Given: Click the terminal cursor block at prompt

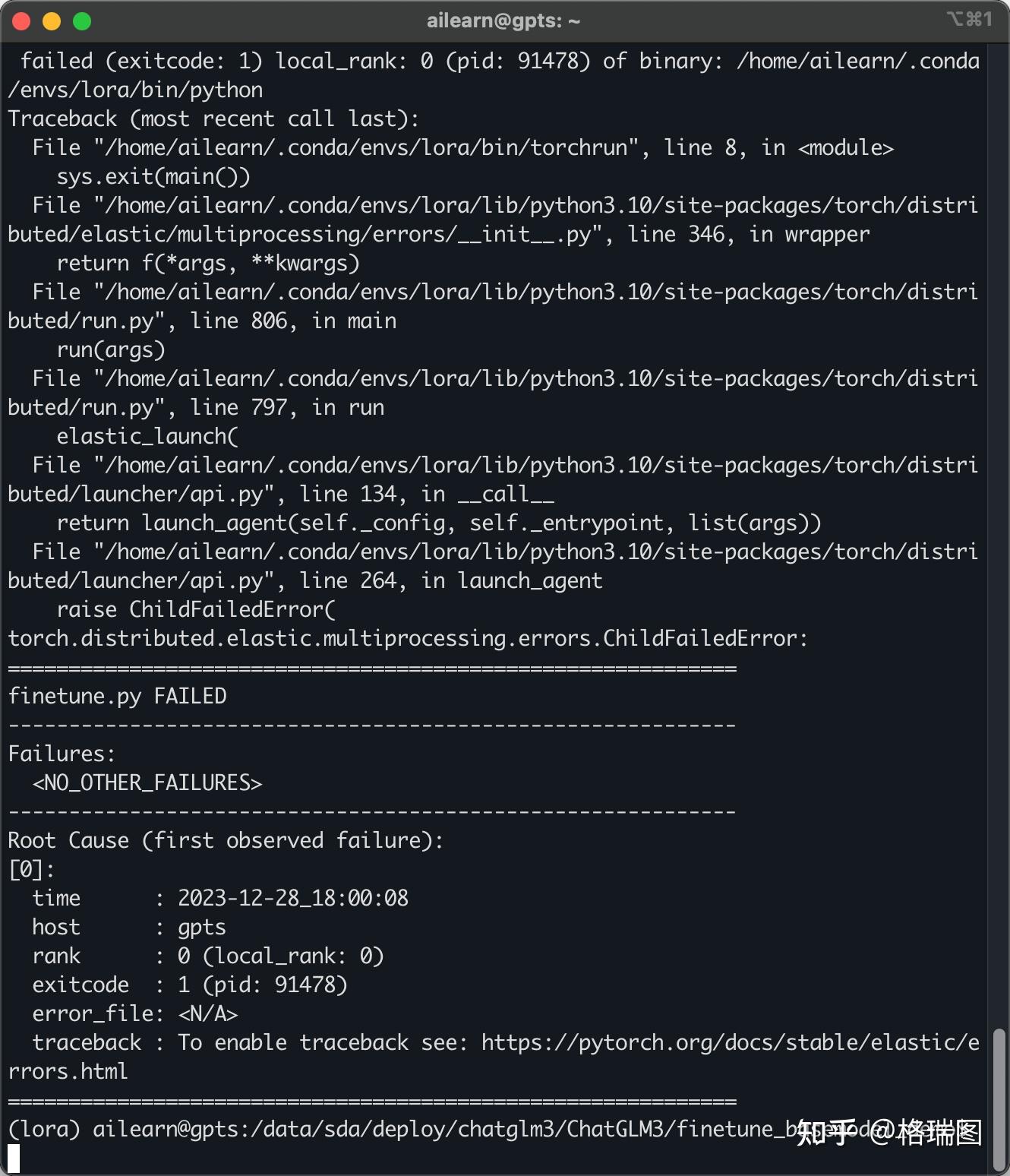Looking at the screenshot, I should coord(14,1159).
